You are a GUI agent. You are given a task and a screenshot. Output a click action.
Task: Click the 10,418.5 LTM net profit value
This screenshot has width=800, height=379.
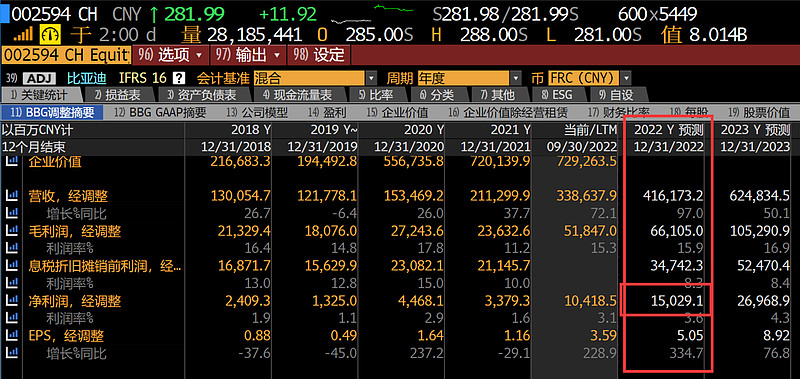click(590, 301)
